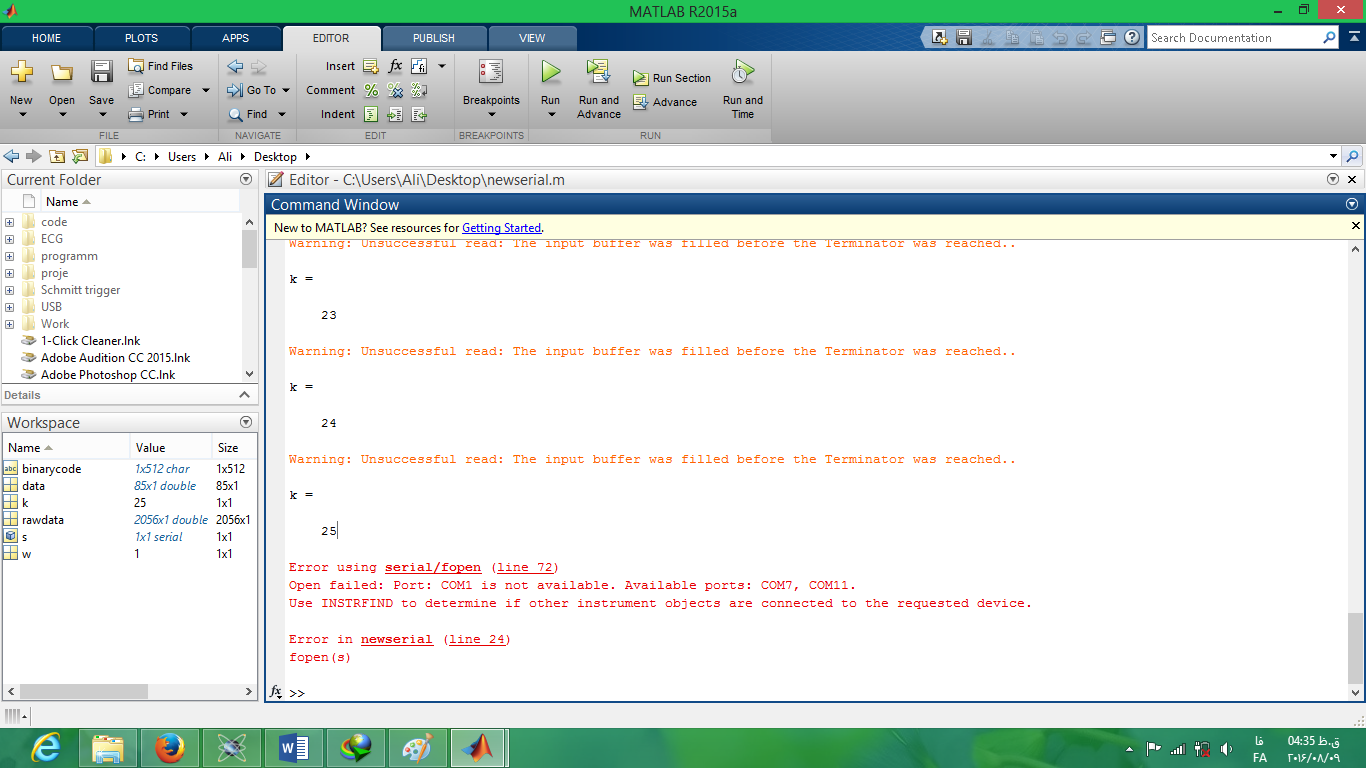The height and width of the screenshot is (768, 1366).
Task: Click the Wrap comments icon
Action: click(x=419, y=90)
